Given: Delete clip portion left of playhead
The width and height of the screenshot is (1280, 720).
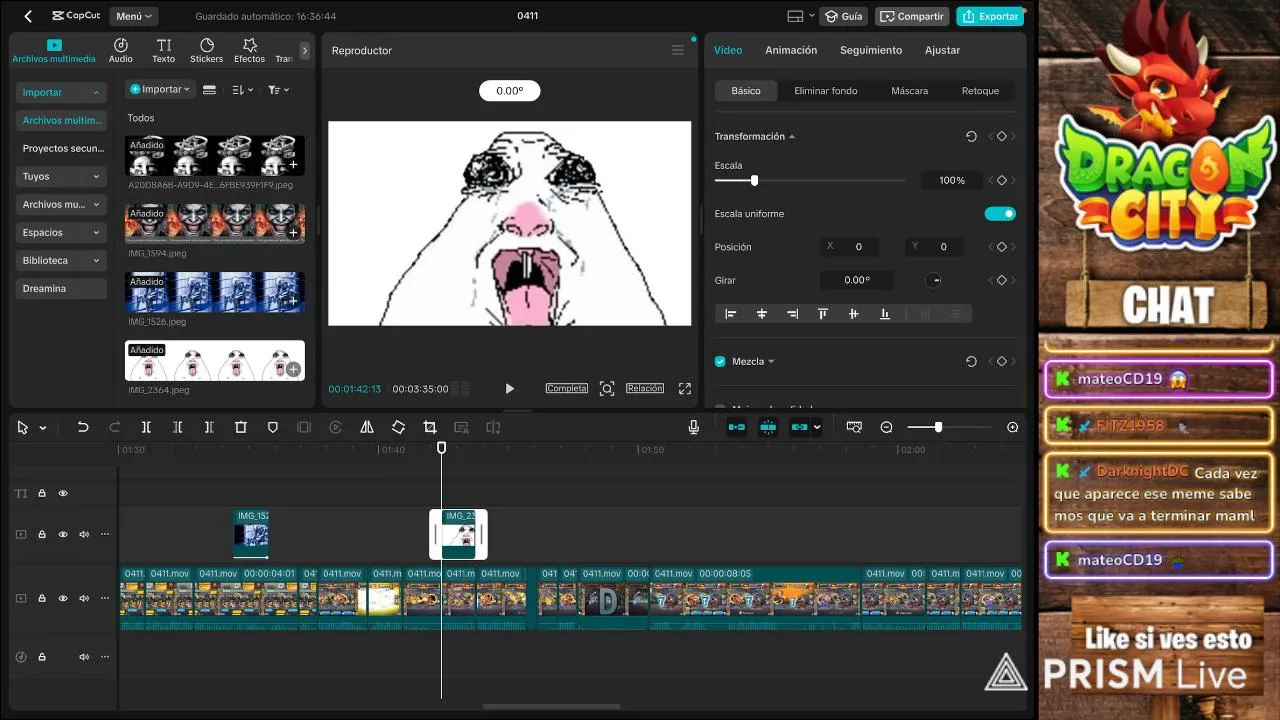Looking at the screenshot, I should [x=177, y=427].
